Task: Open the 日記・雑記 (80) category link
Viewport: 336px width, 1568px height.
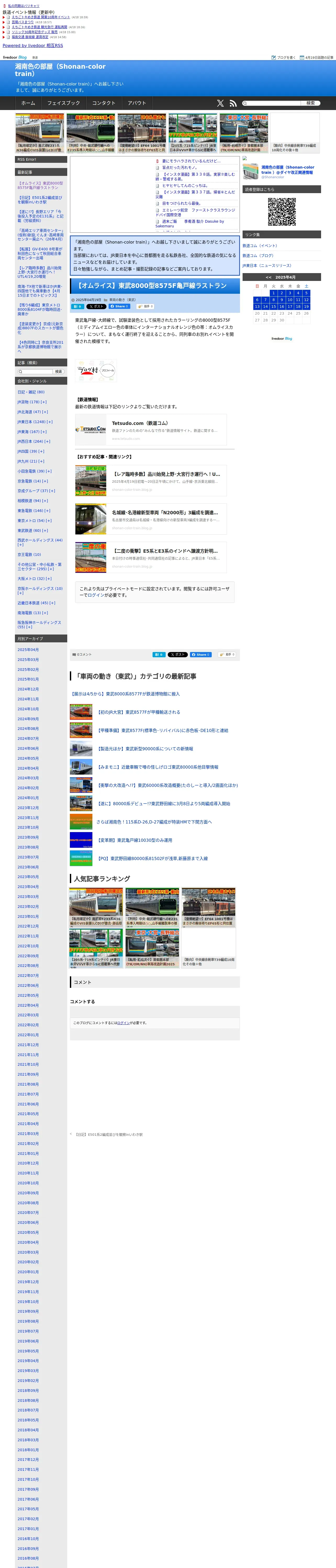Action: click(x=31, y=392)
